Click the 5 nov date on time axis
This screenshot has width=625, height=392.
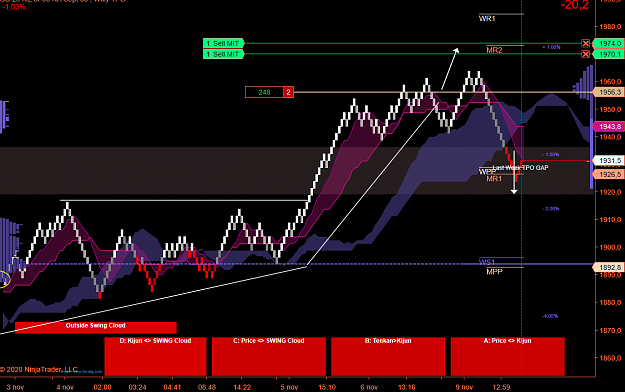pyautogui.click(x=289, y=387)
